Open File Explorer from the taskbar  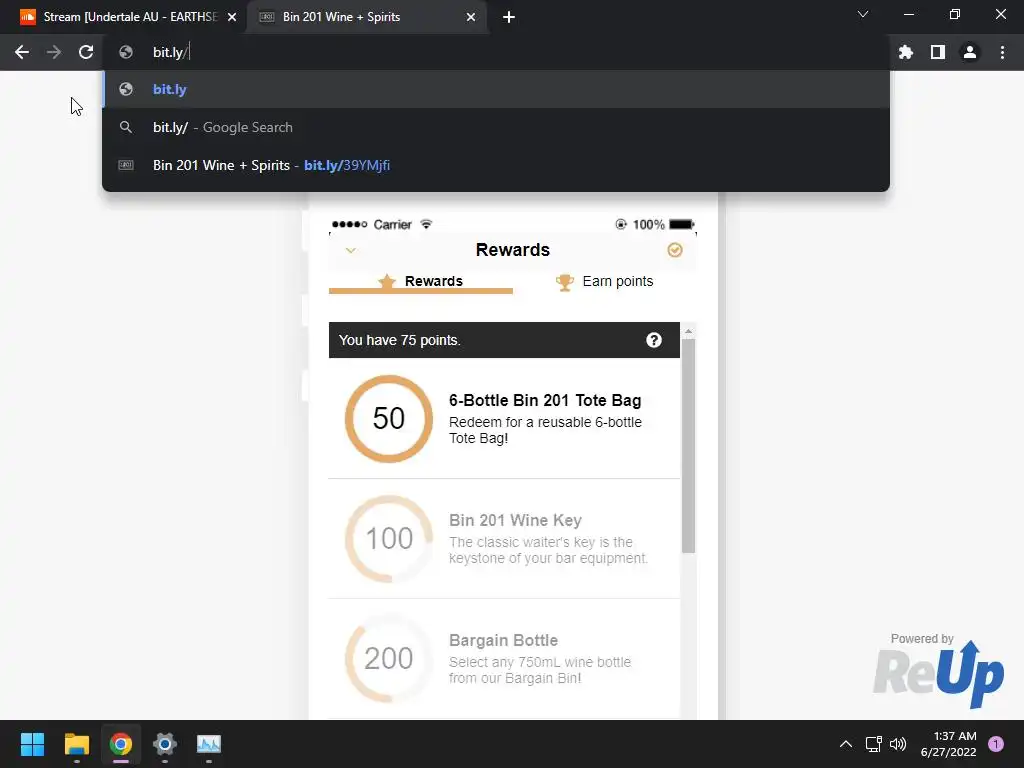(76, 744)
